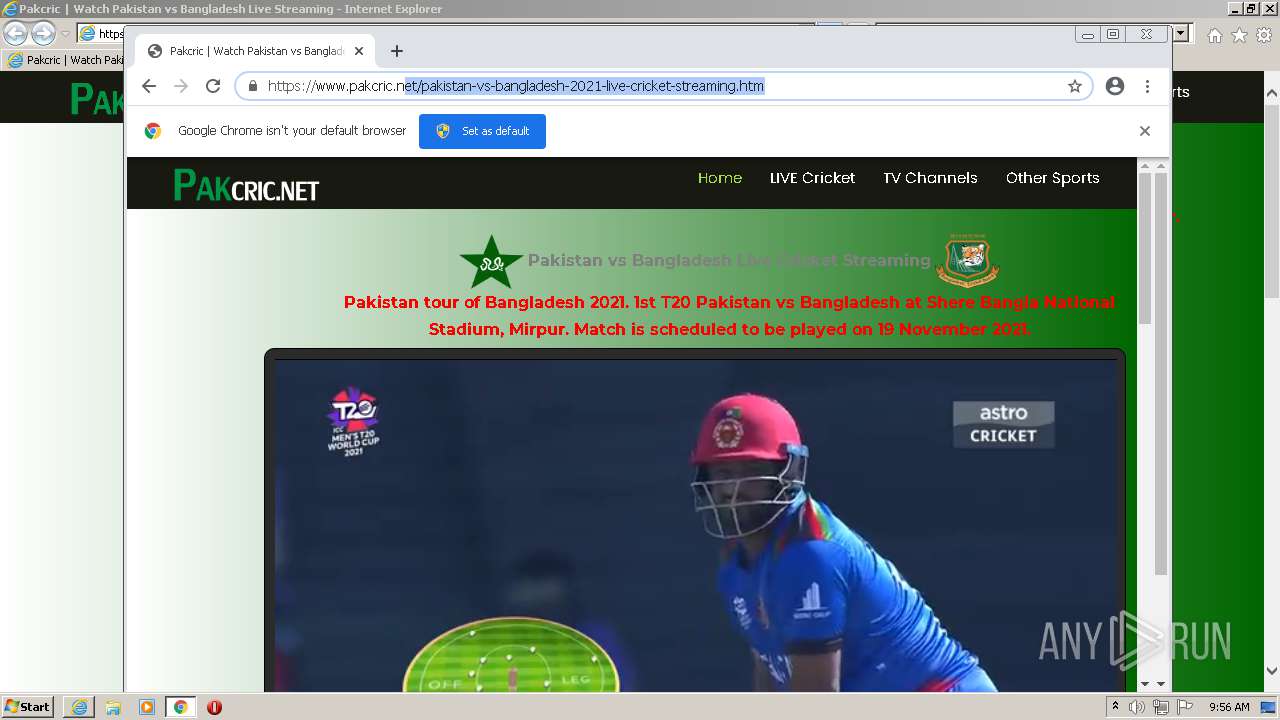Click Internet Explorer's back button
This screenshot has height=720, width=1280.
[15, 33]
